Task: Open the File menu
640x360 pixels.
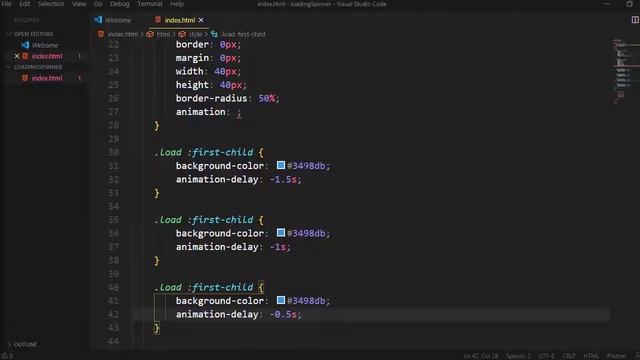Action: point(6,4)
